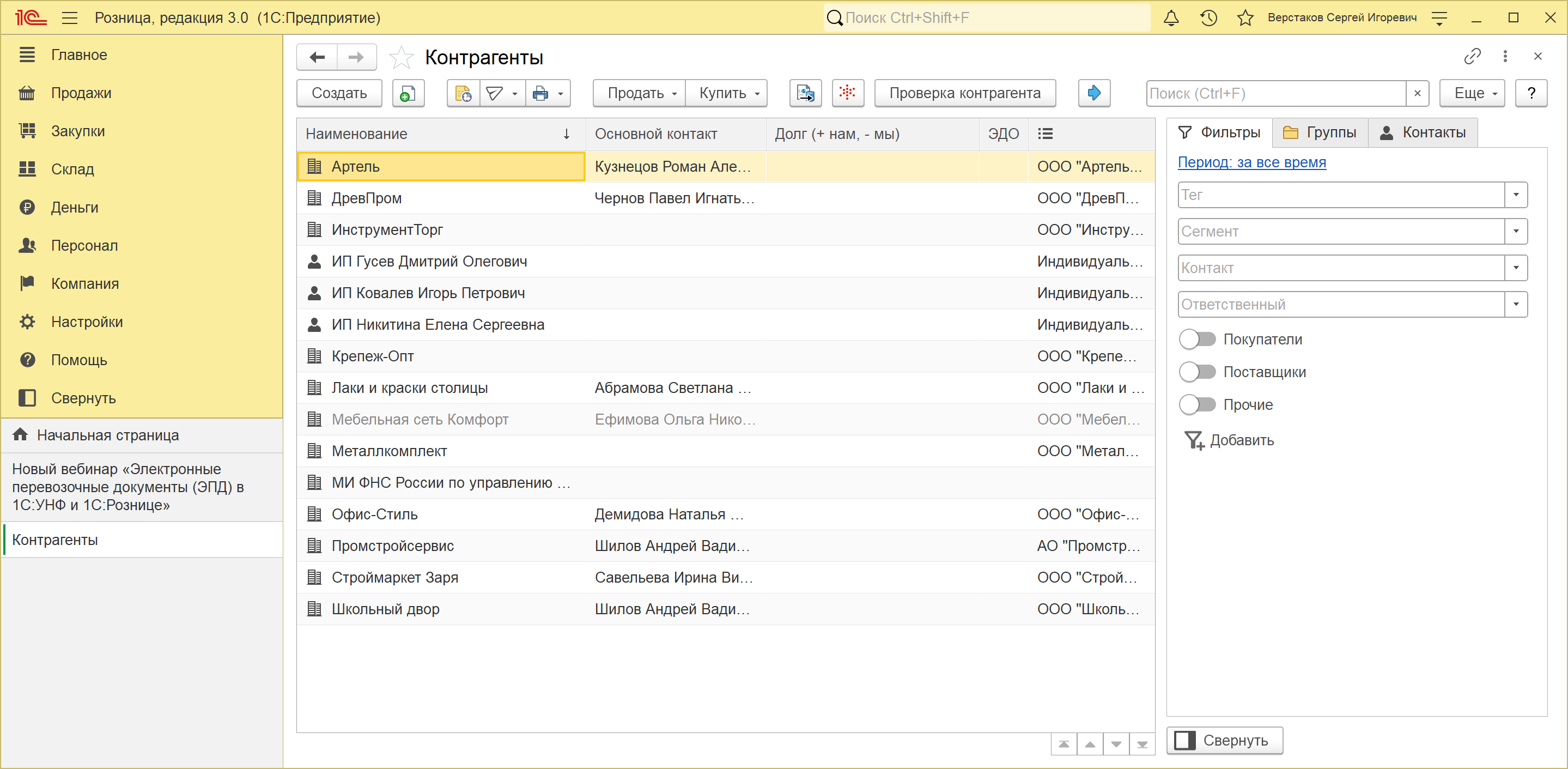Toggle the Покупатели filter switch
Viewport: 1568px width, 769px height.
[x=1196, y=339]
